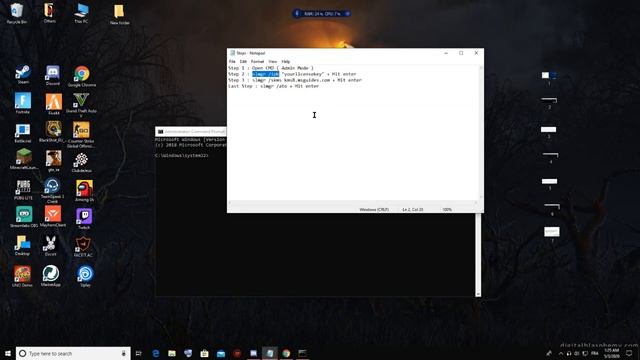This screenshot has height=360, width=640.
Task: Launch the MayhemClient desktop shortcut
Action: [53, 217]
